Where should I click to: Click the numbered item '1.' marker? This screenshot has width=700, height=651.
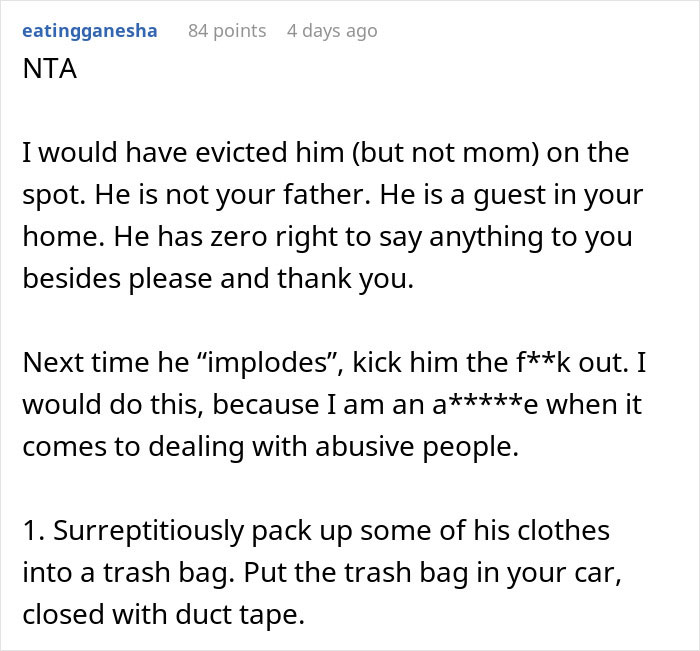point(34,532)
